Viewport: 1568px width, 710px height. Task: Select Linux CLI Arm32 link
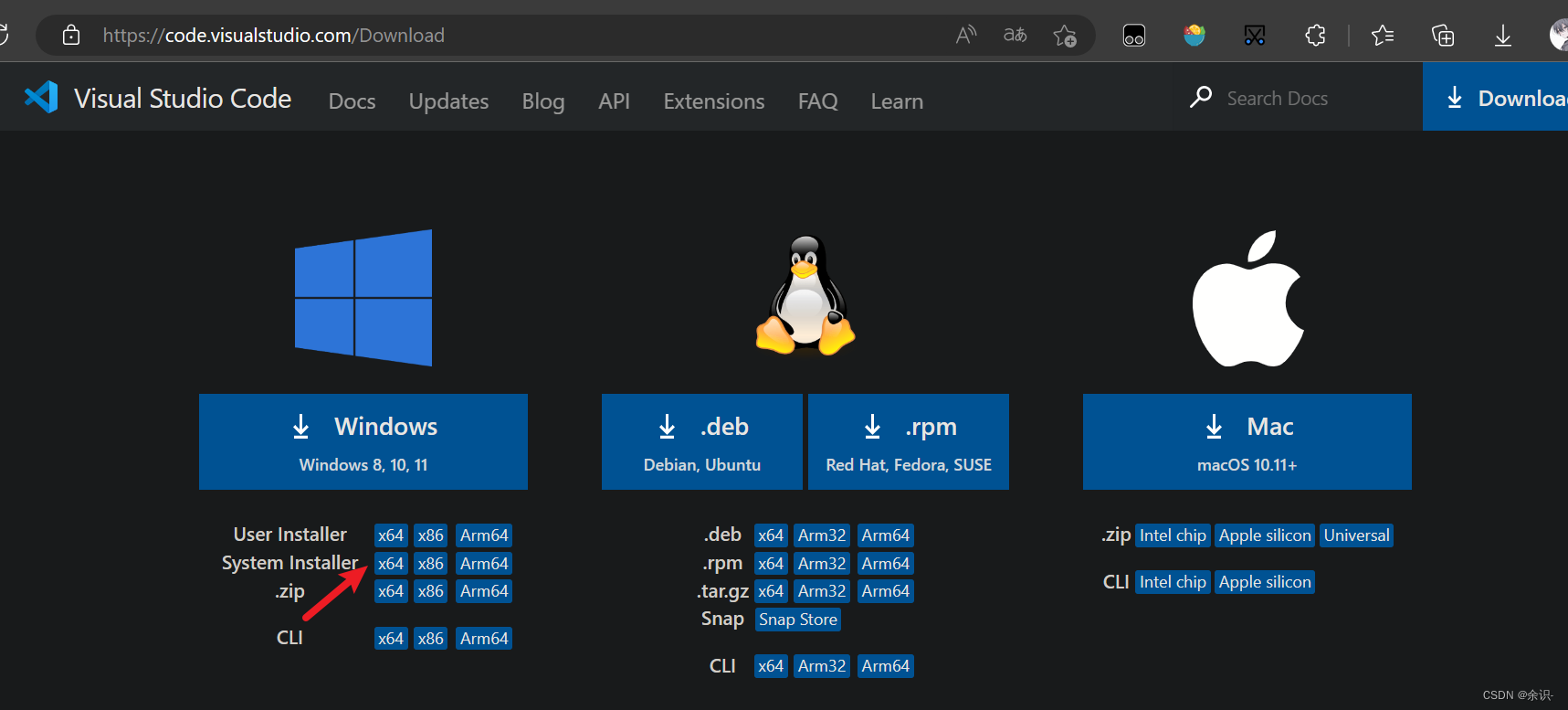pos(822,666)
